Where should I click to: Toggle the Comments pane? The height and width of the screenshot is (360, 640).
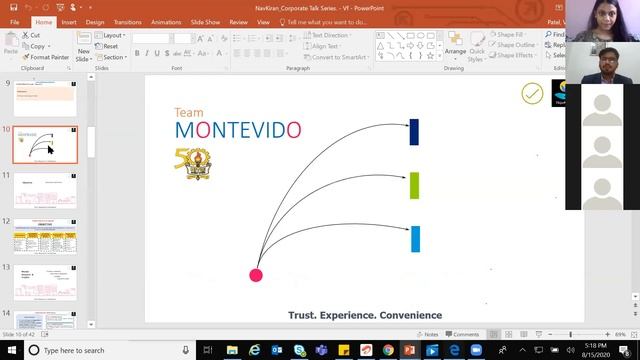pos(462,334)
